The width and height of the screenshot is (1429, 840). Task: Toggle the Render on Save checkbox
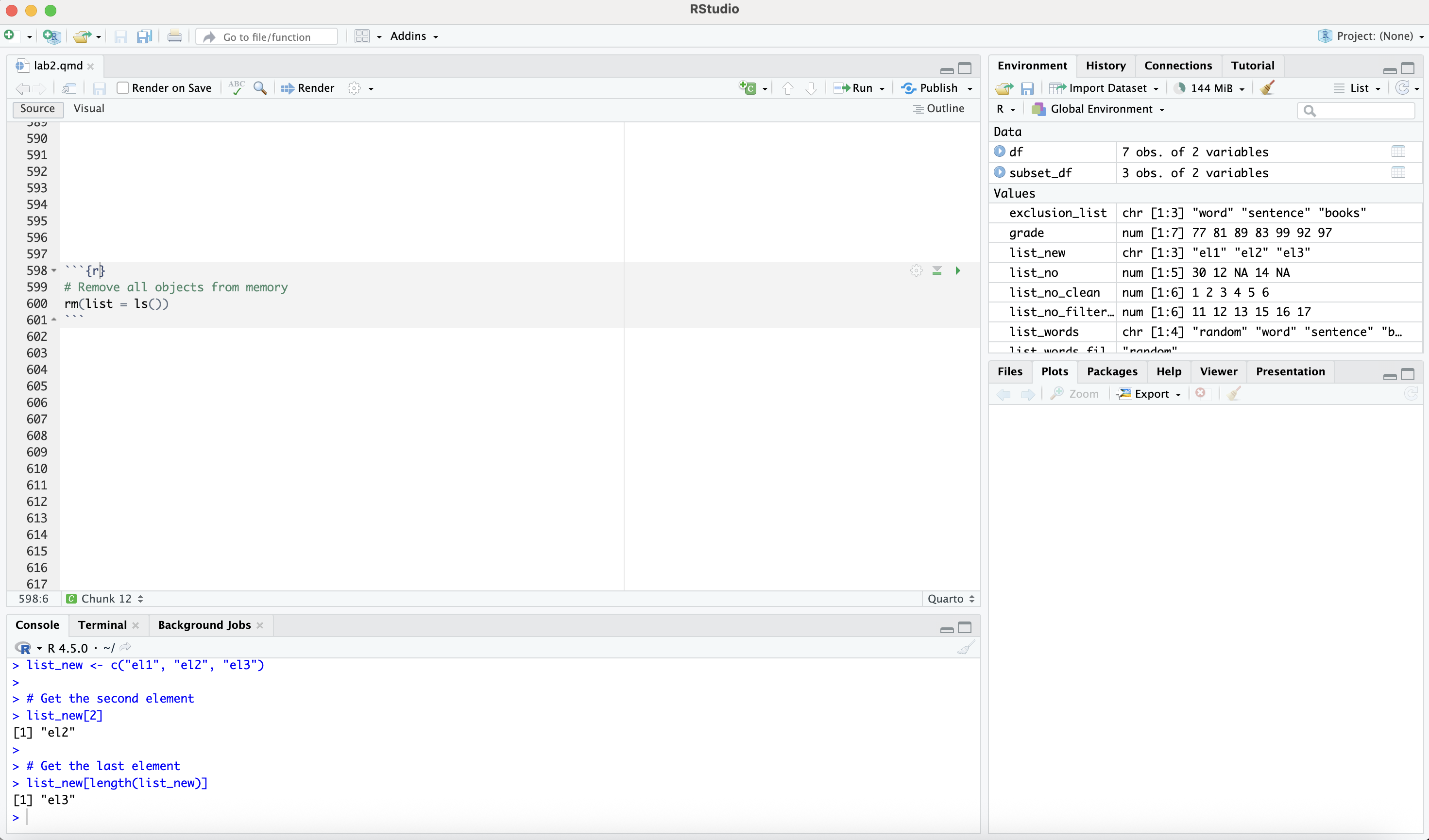tap(123, 88)
